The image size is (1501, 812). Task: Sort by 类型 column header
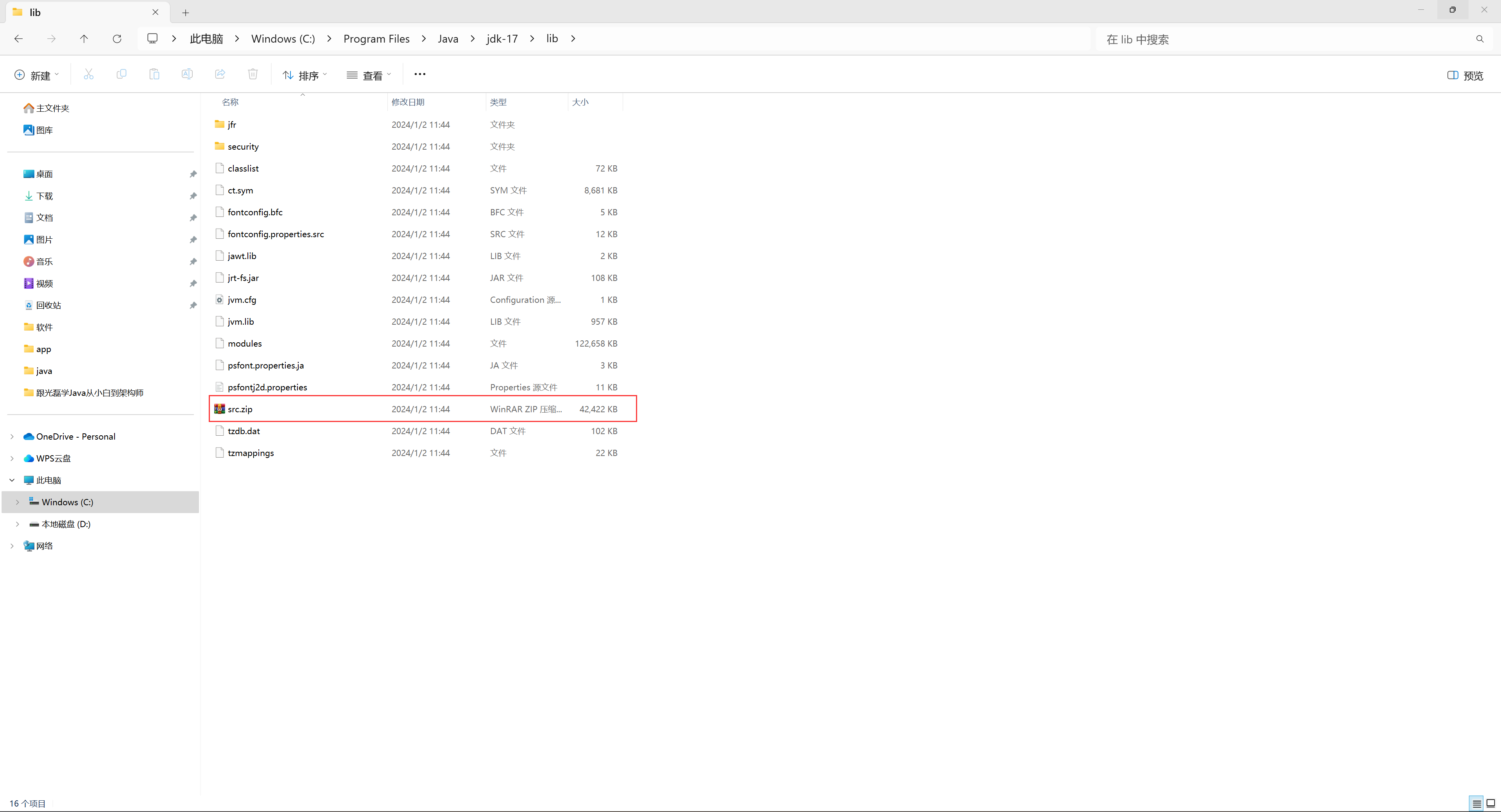click(x=498, y=102)
